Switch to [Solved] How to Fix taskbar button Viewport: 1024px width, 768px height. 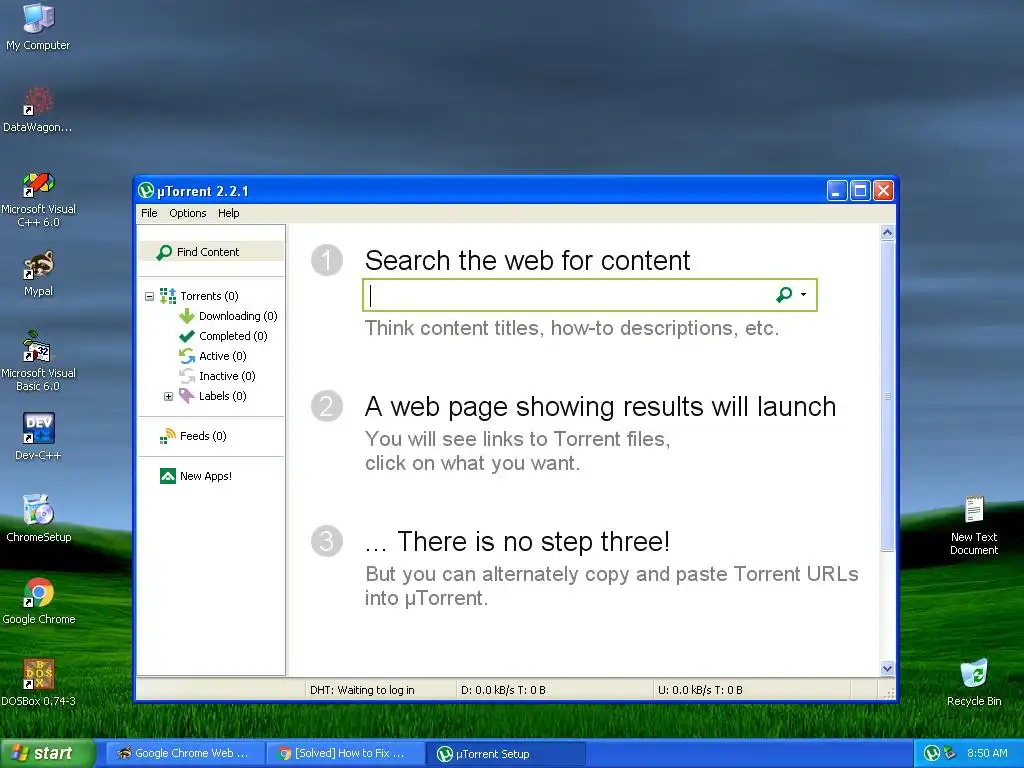[346, 753]
